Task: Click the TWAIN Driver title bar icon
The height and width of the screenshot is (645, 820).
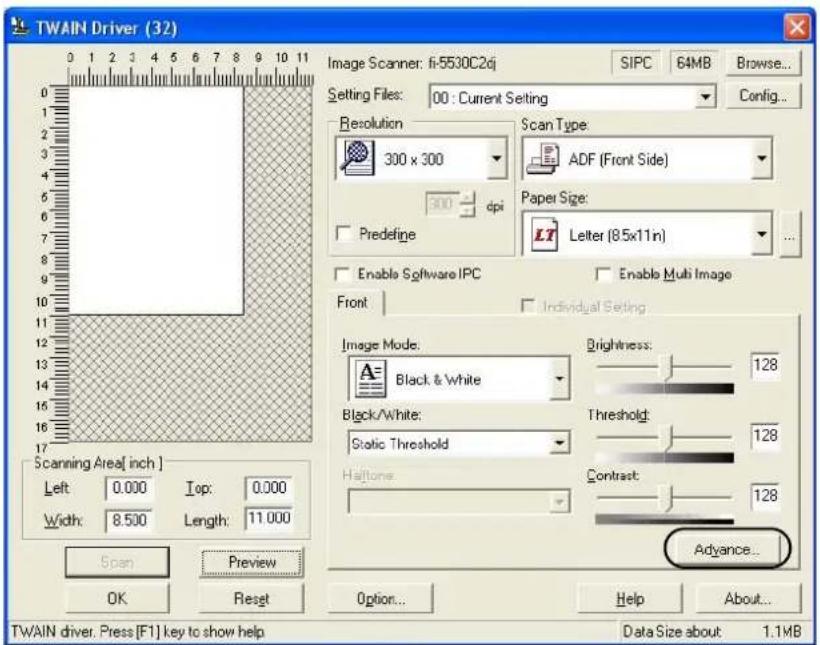Action: (x=20, y=26)
